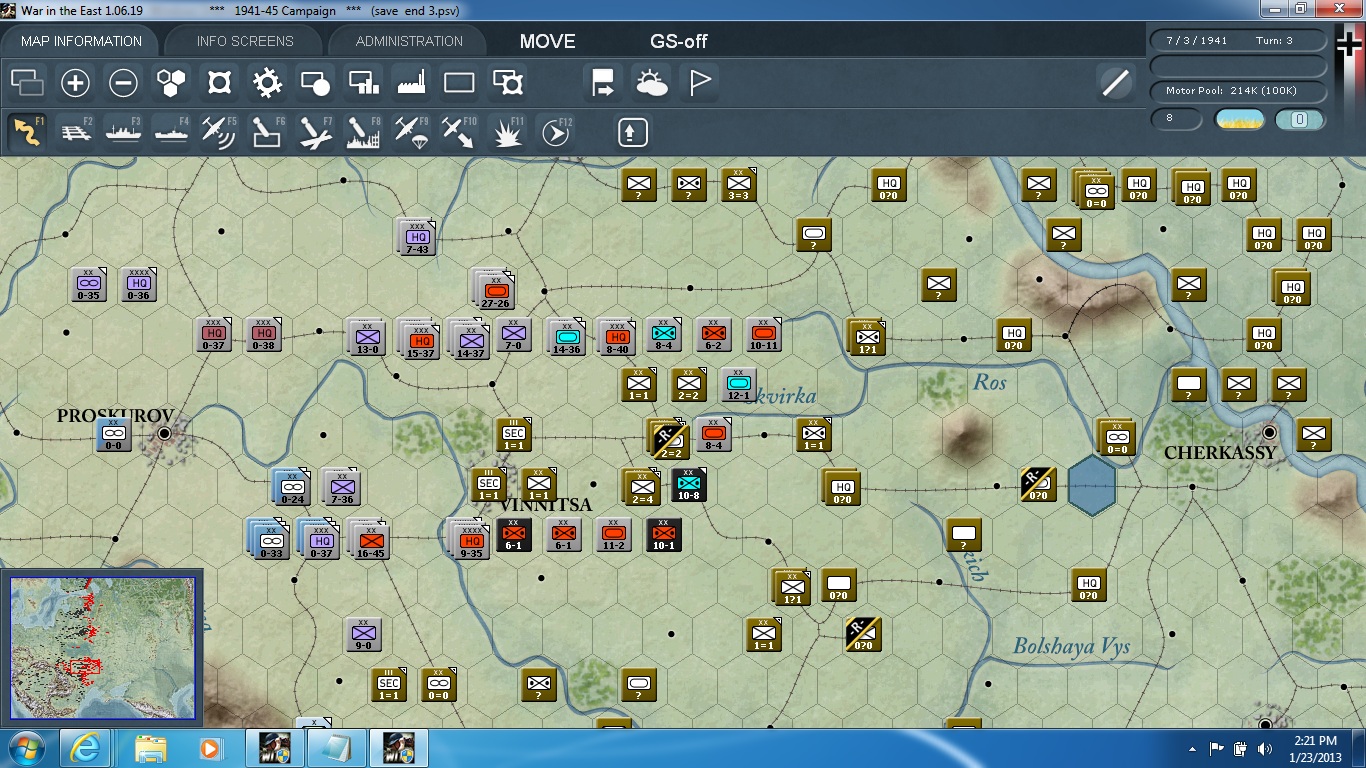Select Bomb City F8 icon
Image resolution: width=1366 pixels, height=768 pixels.
(x=364, y=132)
